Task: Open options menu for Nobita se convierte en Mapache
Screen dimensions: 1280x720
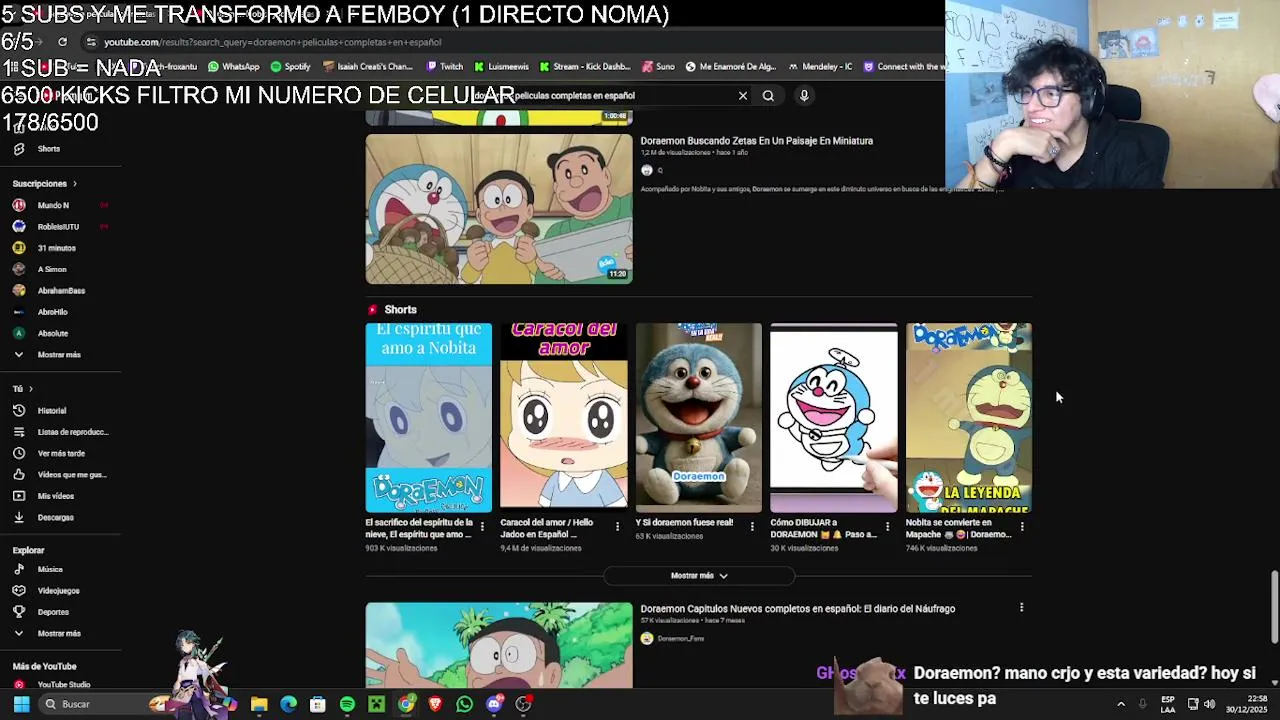Action: pyautogui.click(x=1022, y=526)
